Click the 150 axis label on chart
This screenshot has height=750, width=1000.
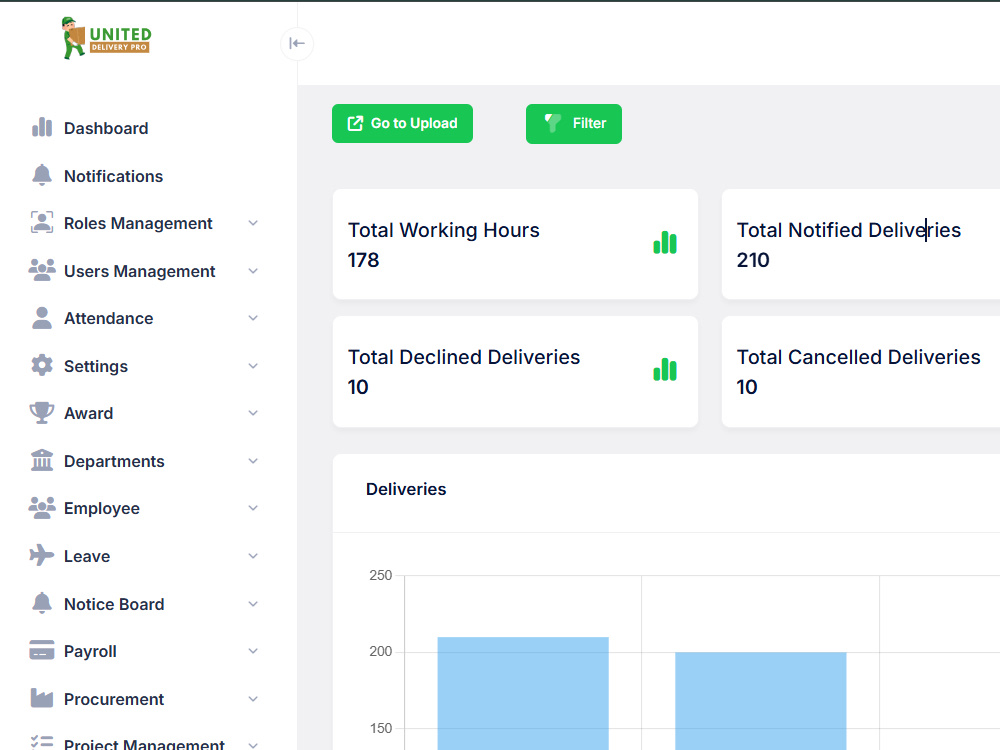381,728
